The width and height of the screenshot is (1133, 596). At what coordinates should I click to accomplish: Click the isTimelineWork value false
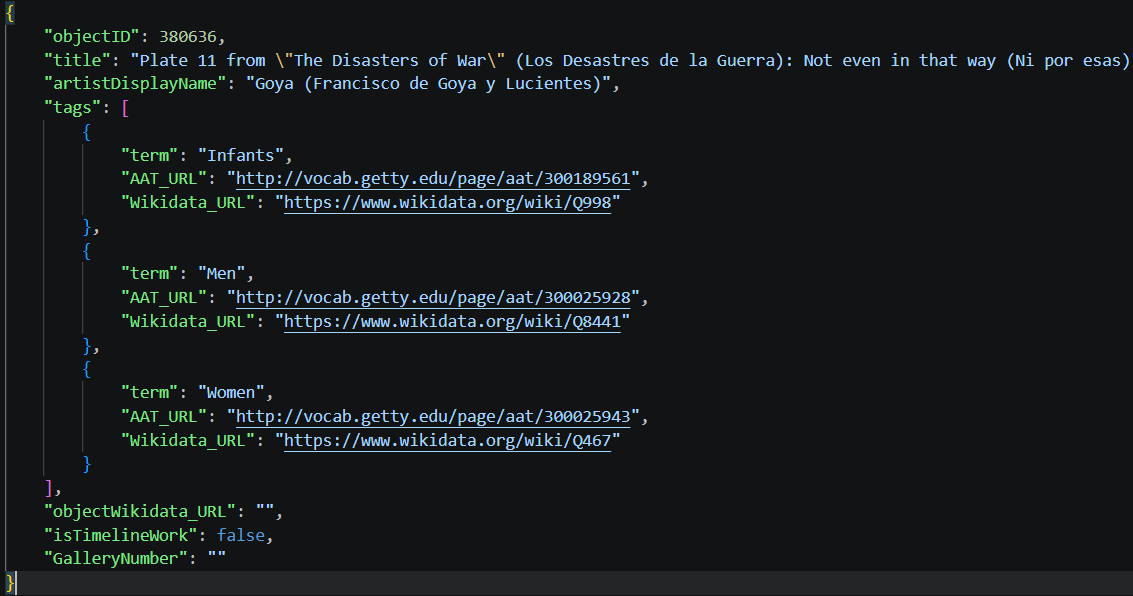coord(240,534)
